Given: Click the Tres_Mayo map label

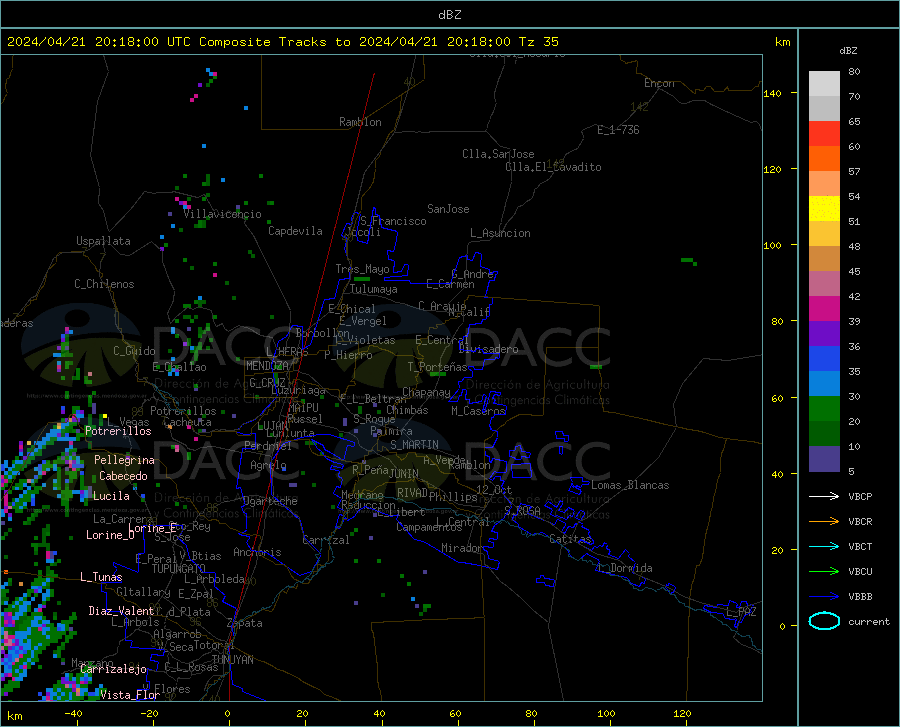Looking at the screenshot, I should [x=362, y=269].
